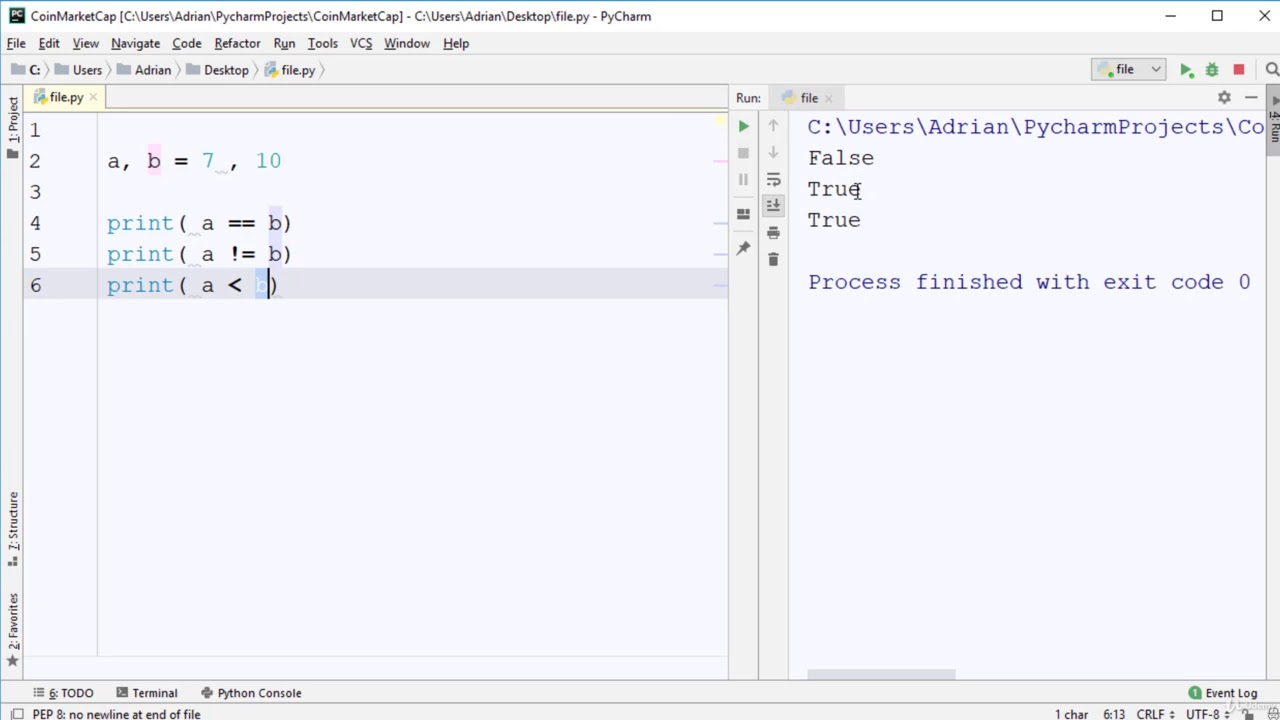This screenshot has height=720, width=1280.
Task: Open the View menu
Action: click(85, 43)
